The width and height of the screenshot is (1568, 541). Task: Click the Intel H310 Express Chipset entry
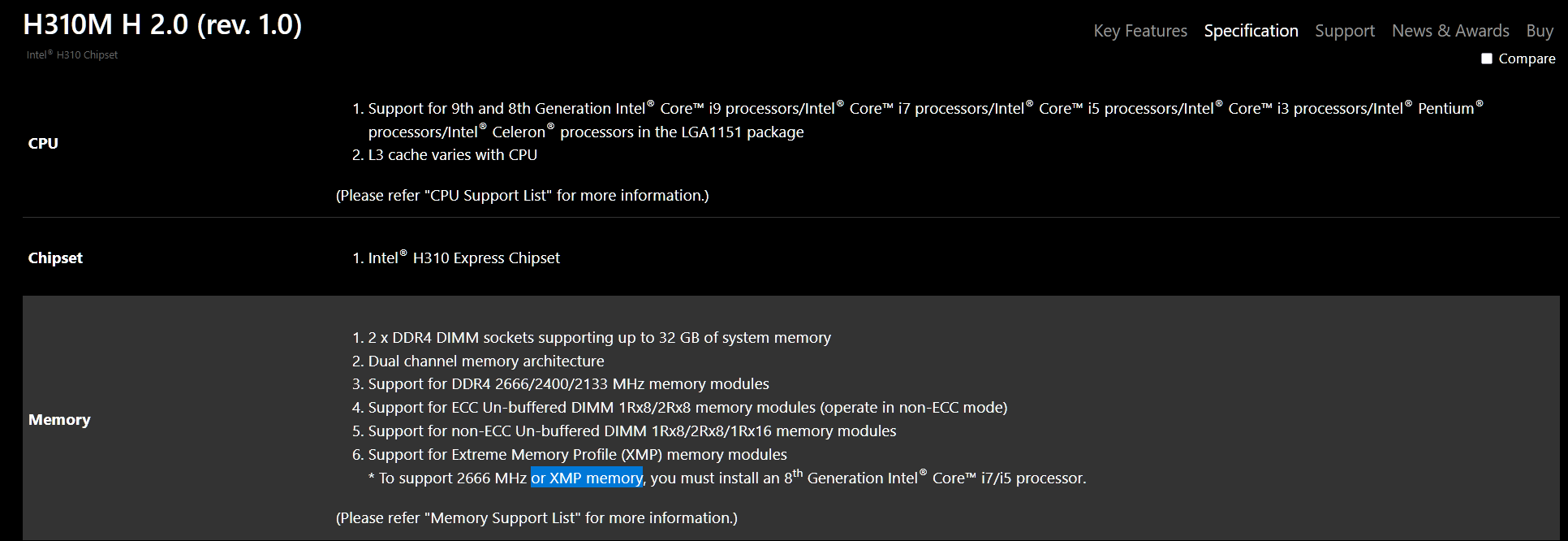[463, 258]
